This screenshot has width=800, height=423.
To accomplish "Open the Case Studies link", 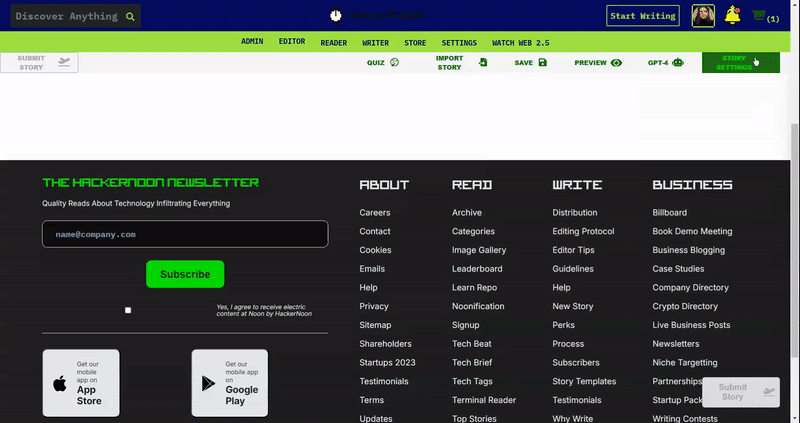I will [678, 269].
